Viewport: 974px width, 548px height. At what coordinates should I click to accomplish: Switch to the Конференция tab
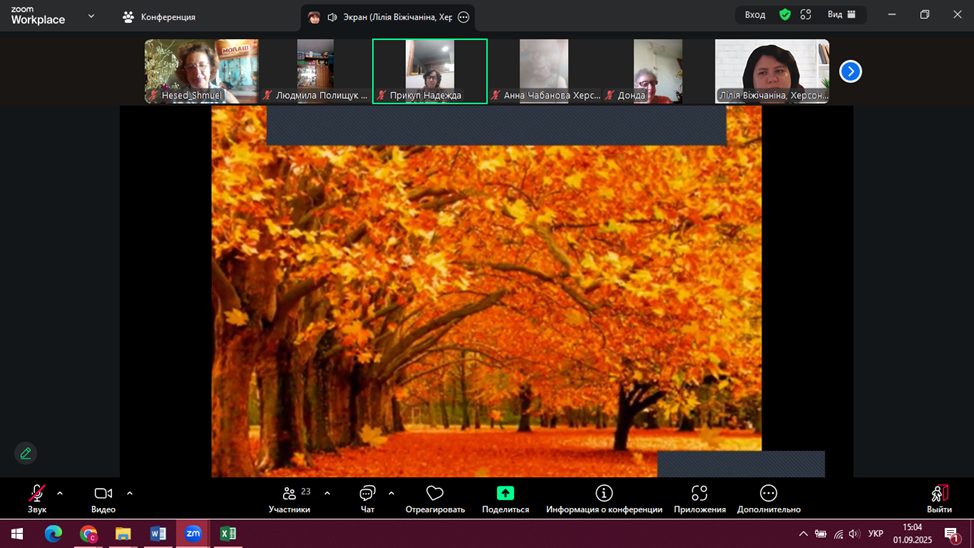click(159, 17)
